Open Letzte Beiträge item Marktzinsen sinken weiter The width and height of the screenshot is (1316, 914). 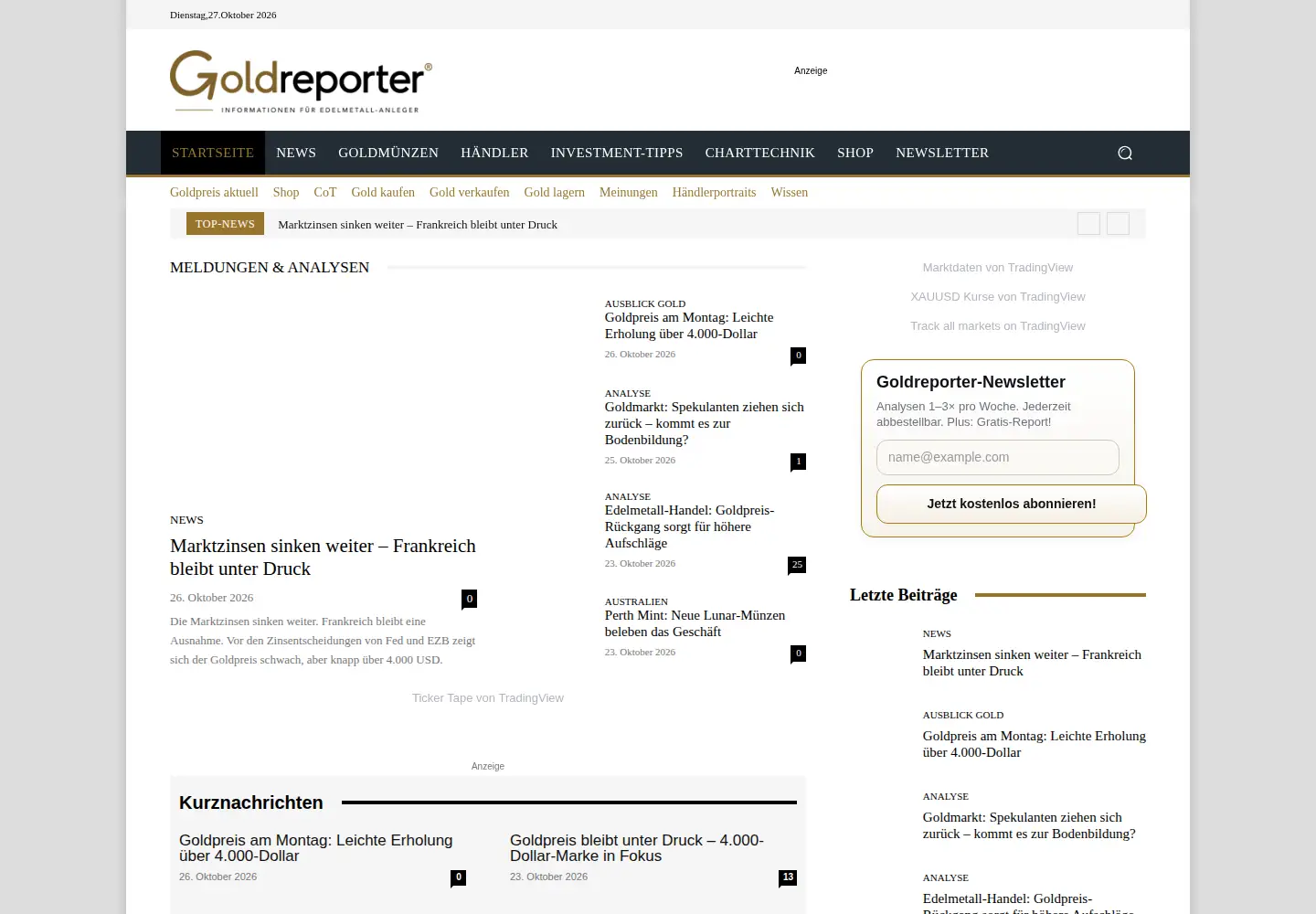point(1032,663)
